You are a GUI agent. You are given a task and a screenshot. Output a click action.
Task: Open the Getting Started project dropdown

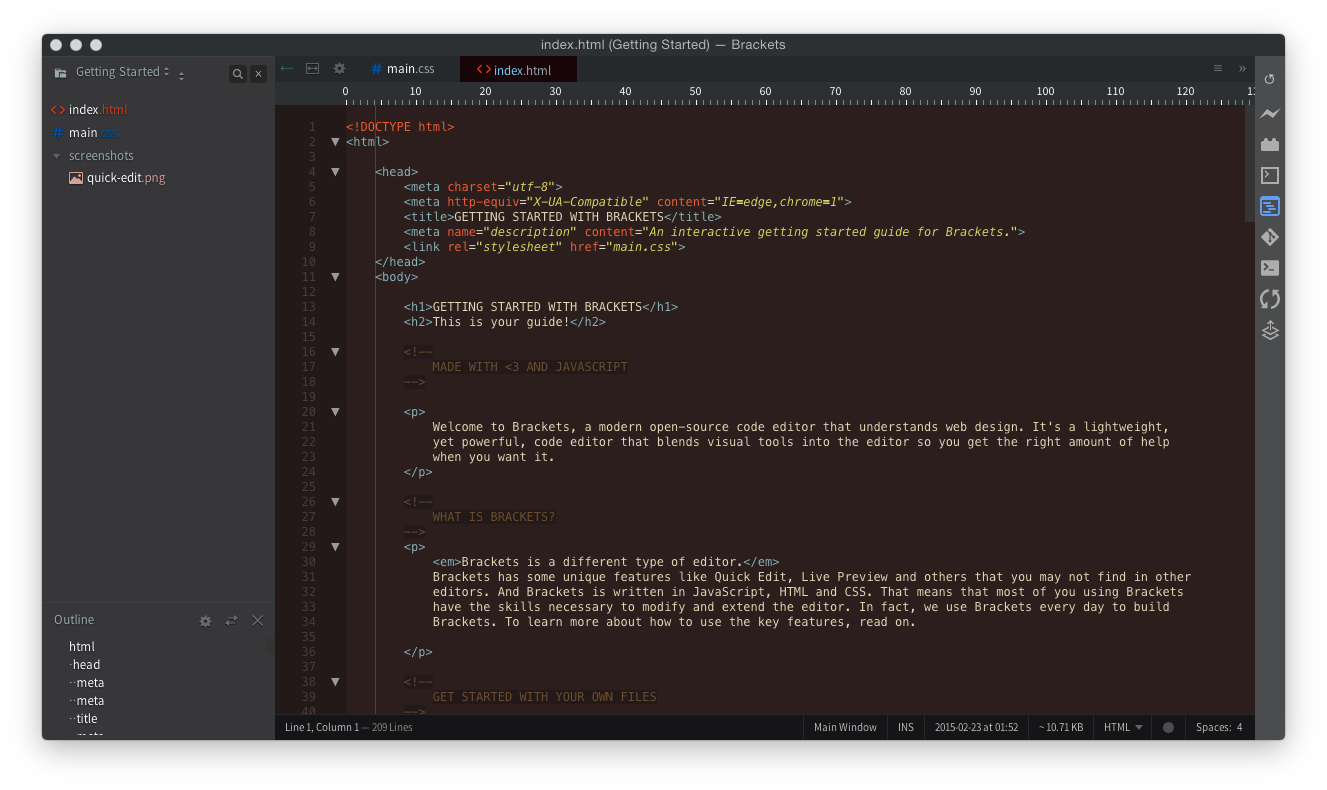click(x=123, y=72)
